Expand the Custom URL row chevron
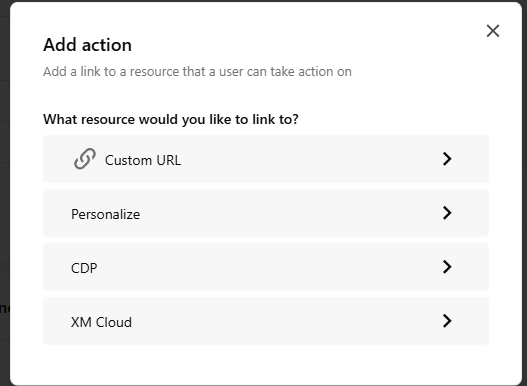The height and width of the screenshot is (386, 527). click(447, 159)
